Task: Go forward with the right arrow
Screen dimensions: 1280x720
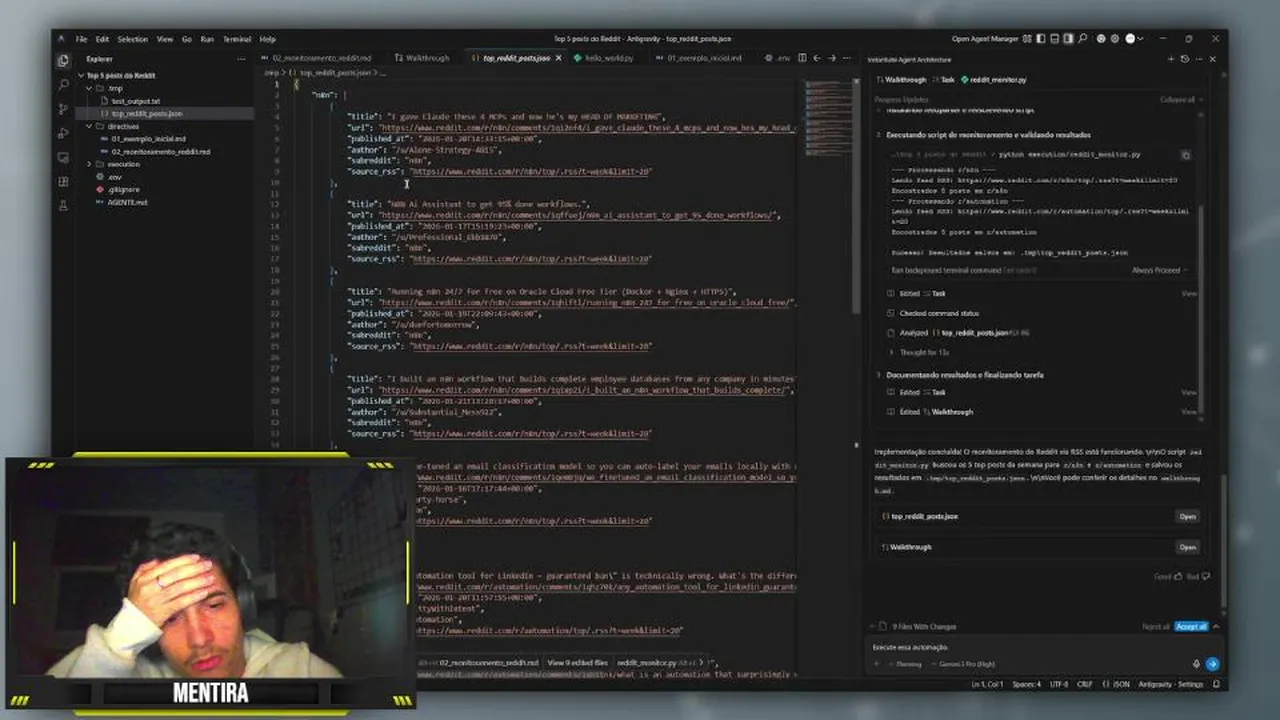Action: tap(832, 58)
